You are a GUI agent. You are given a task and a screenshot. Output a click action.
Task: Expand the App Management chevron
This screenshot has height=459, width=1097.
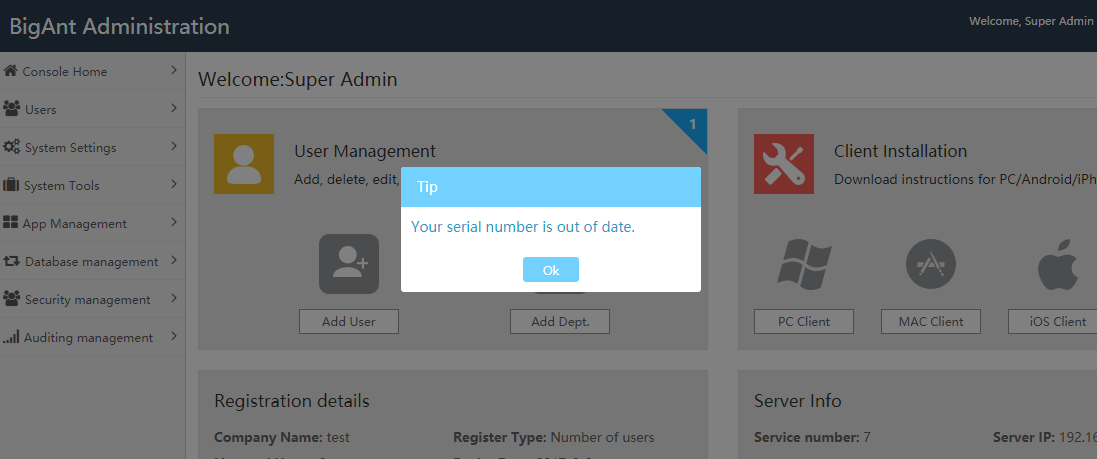pos(174,223)
